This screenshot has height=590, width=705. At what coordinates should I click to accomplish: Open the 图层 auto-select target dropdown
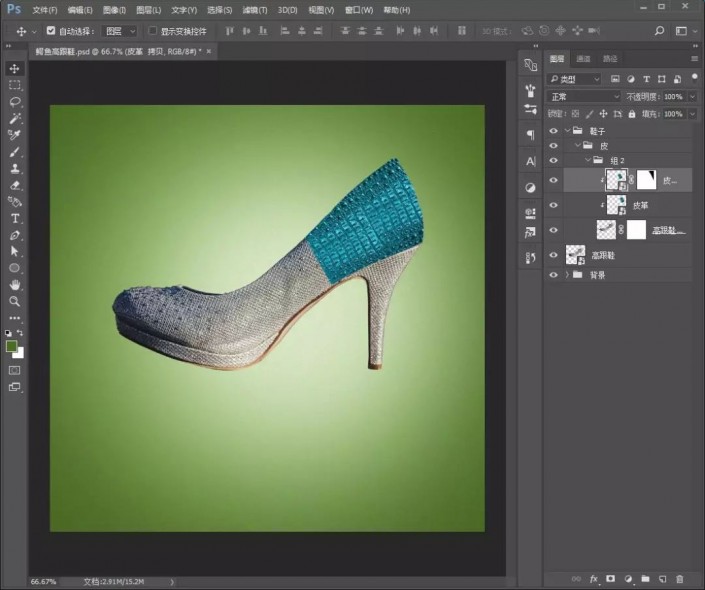pyautogui.click(x=119, y=31)
